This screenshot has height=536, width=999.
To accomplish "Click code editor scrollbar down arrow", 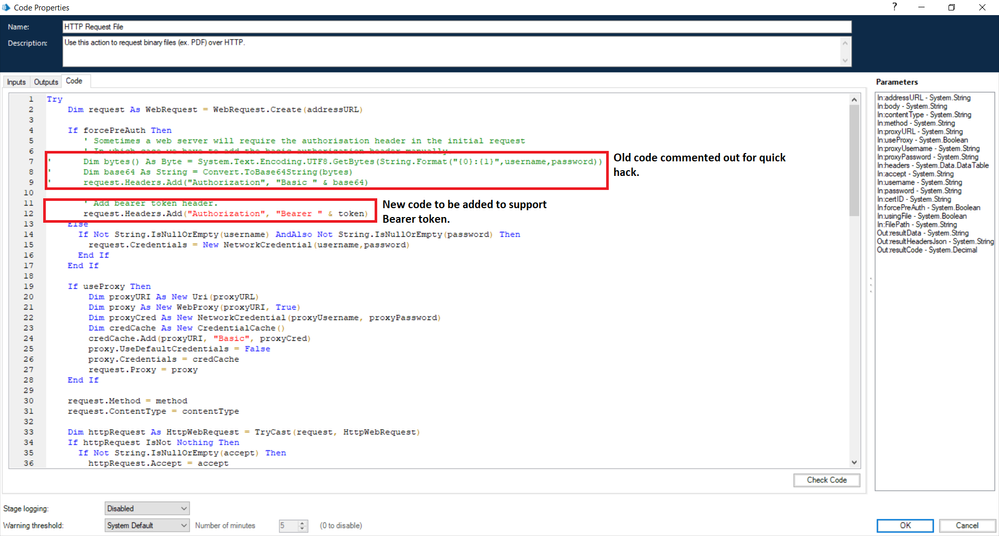I will point(854,463).
